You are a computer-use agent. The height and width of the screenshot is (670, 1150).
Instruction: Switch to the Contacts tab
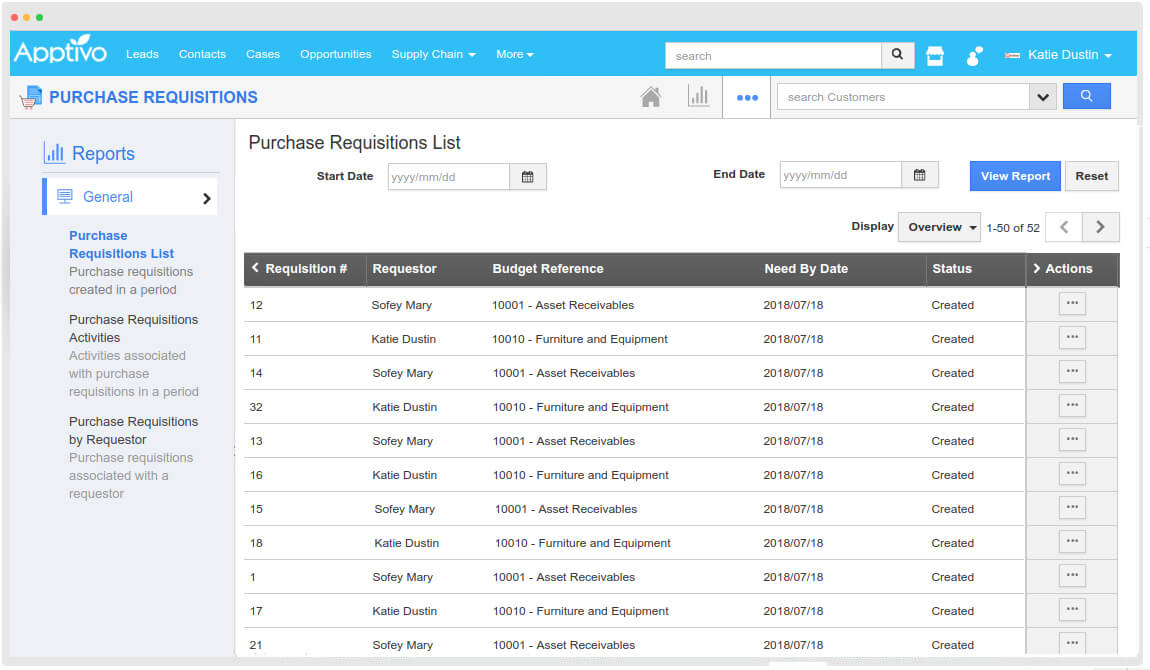tap(202, 55)
